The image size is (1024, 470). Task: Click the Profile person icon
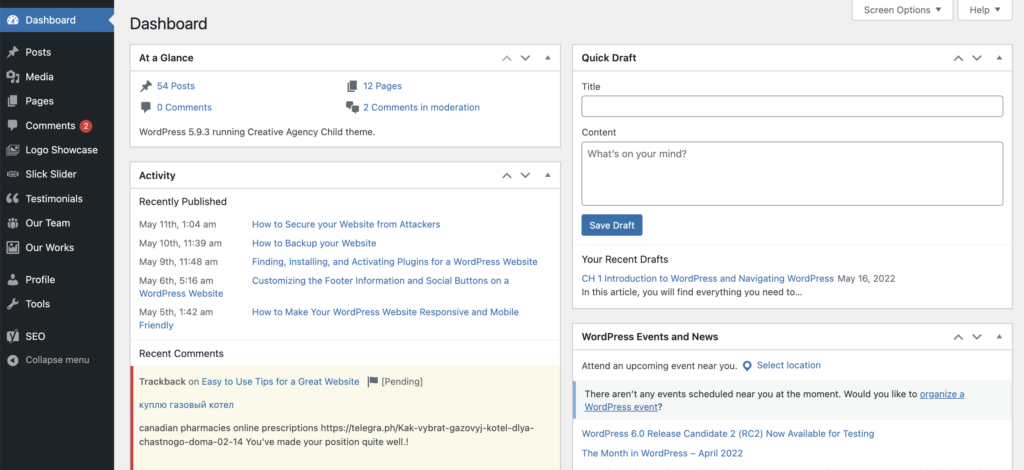[12, 279]
